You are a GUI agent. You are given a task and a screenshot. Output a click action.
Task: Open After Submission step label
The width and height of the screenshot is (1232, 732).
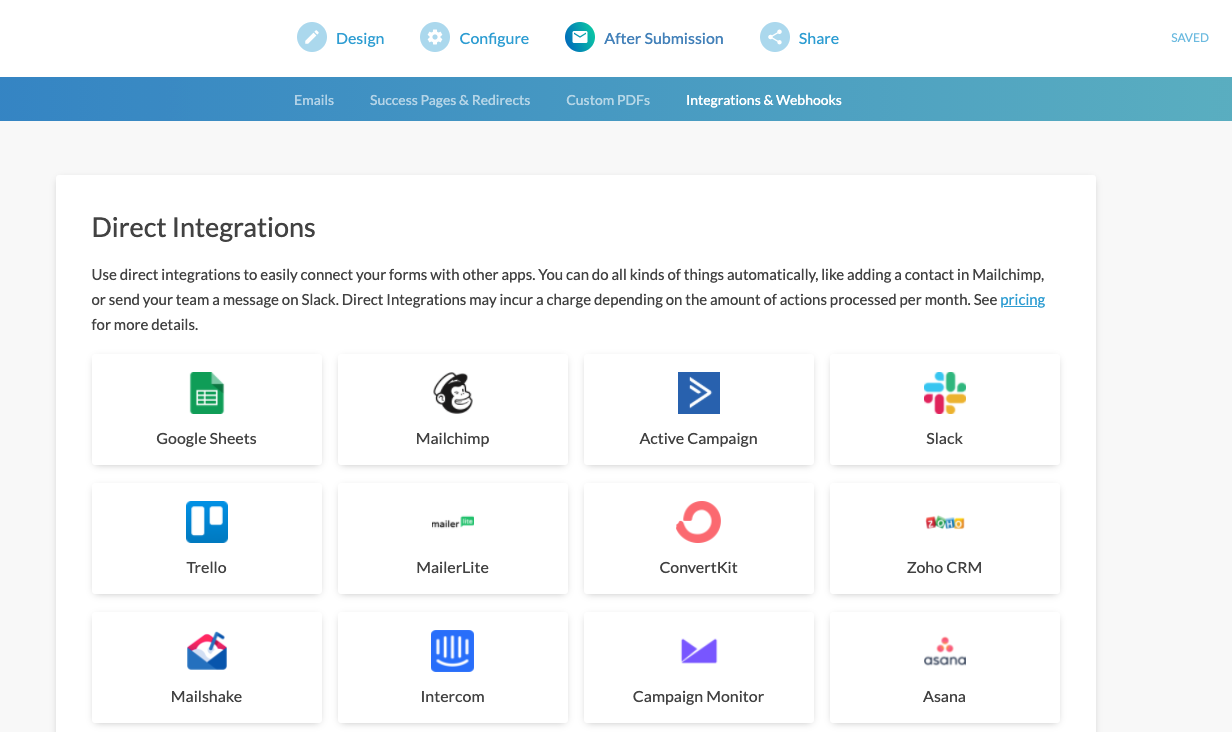pos(664,38)
